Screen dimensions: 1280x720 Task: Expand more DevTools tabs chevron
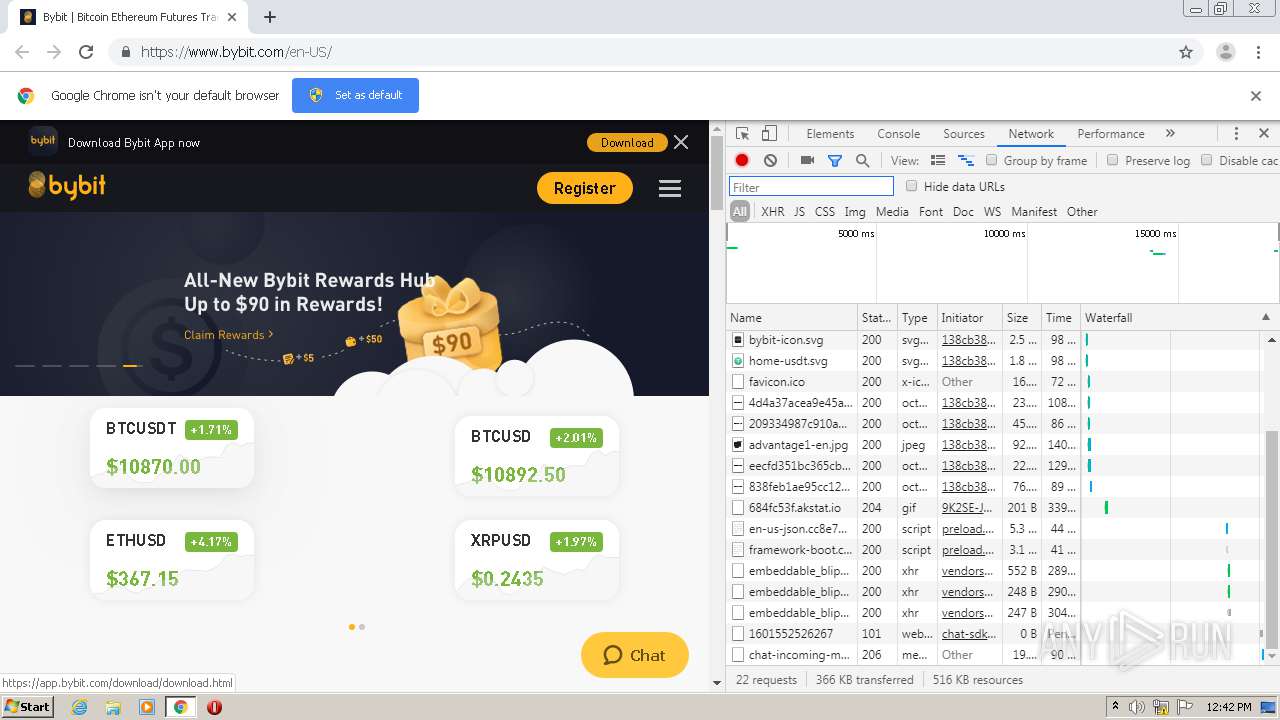(1170, 134)
